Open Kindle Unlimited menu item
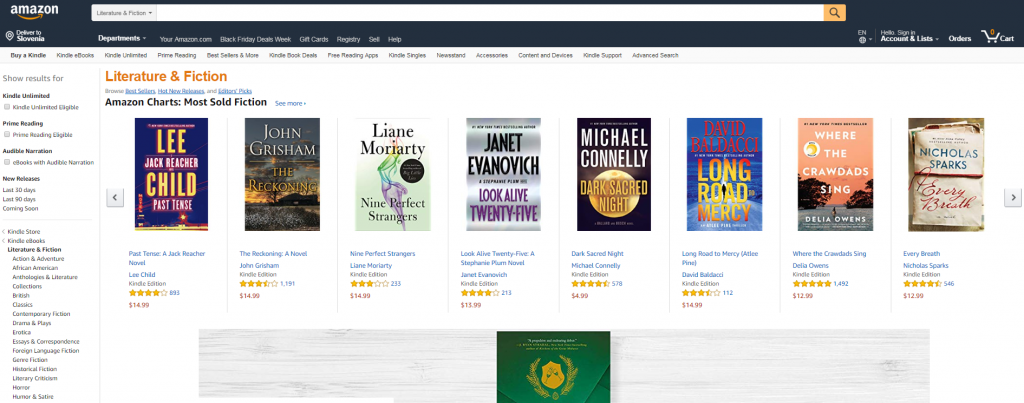 point(126,56)
